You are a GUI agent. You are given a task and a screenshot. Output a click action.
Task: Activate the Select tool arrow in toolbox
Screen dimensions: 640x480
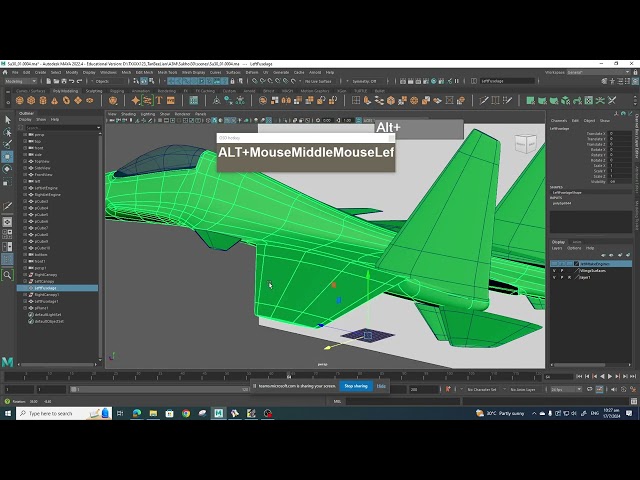click(x=7, y=120)
